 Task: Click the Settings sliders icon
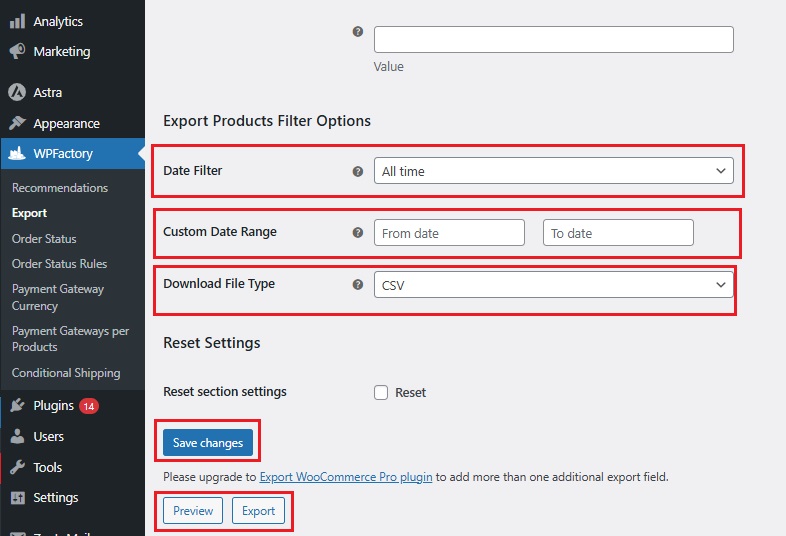pyautogui.click(x=18, y=497)
